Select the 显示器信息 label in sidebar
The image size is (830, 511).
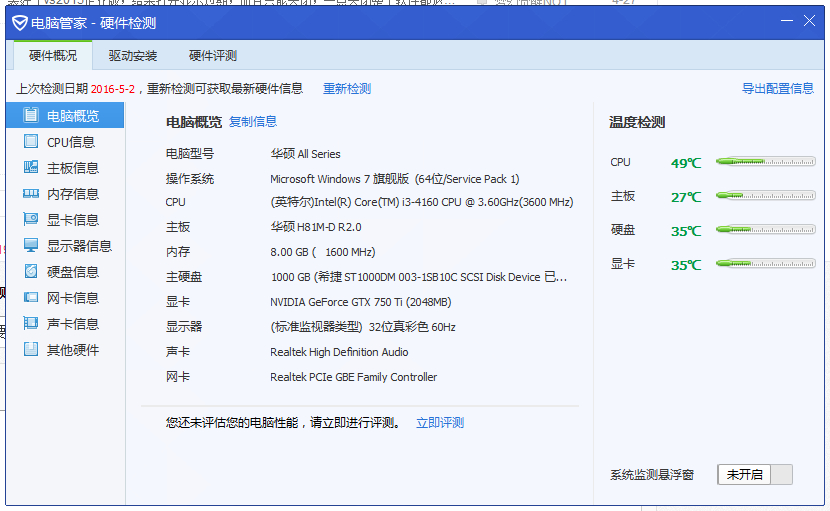[x=79, y=246]
